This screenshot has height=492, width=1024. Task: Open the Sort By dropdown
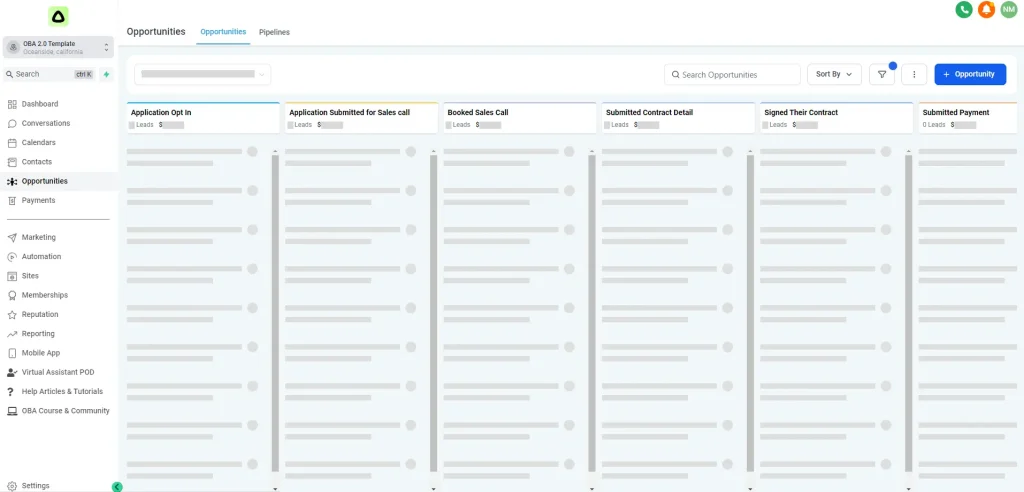tap(834, 74)
